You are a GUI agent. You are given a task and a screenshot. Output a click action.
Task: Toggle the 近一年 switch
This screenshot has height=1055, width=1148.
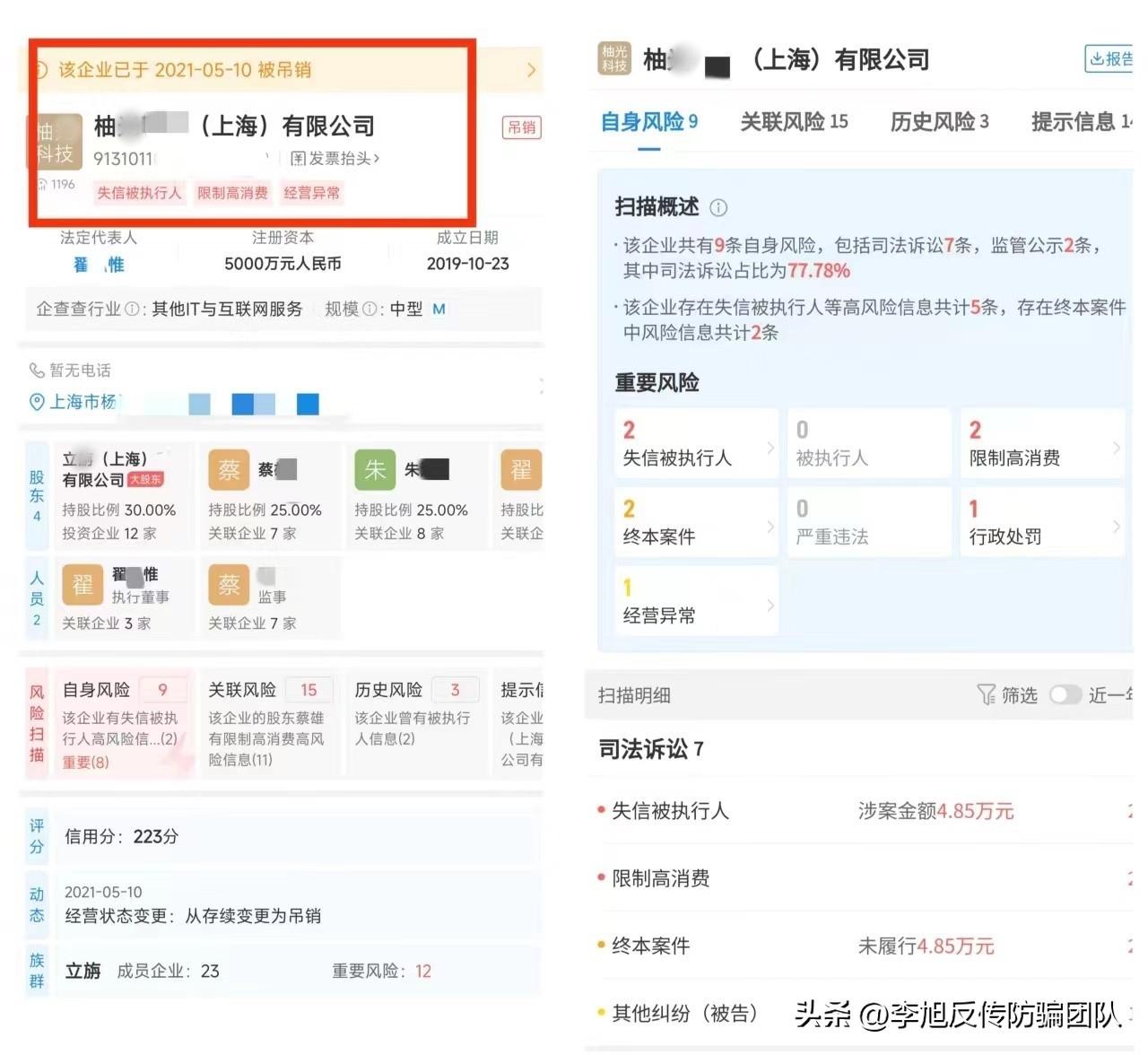click(x=1065, y=695)
